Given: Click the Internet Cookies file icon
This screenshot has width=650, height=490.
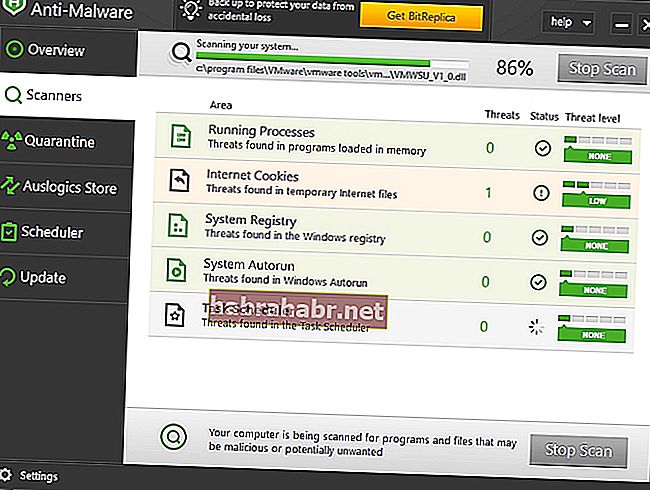Looking at the screenshot, I should pos(179,180).
